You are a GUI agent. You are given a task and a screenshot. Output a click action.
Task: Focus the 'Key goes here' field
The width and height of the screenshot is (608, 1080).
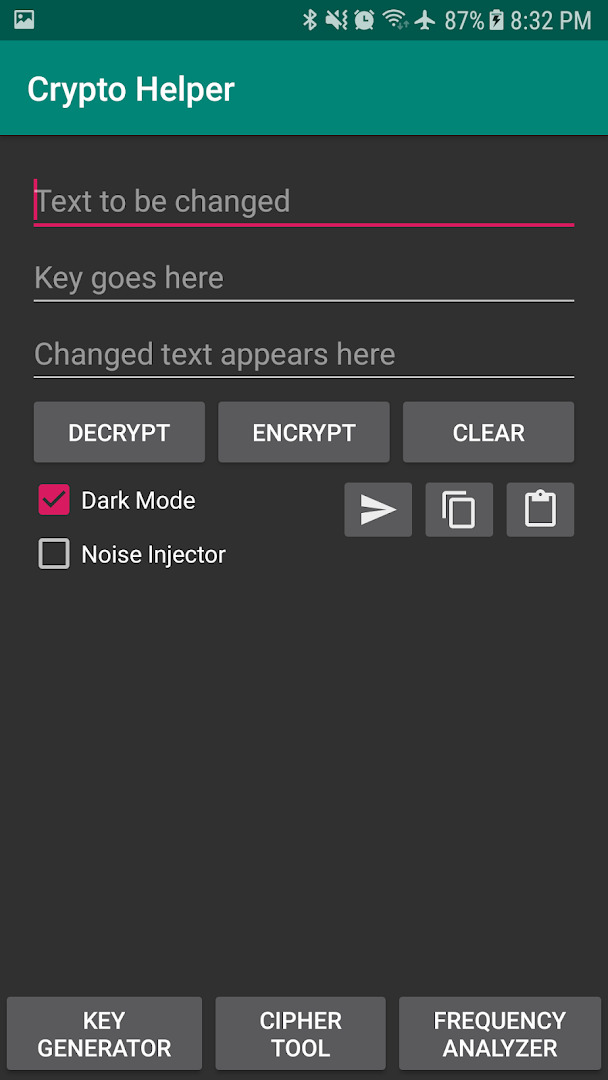click(x=304, y=278)
